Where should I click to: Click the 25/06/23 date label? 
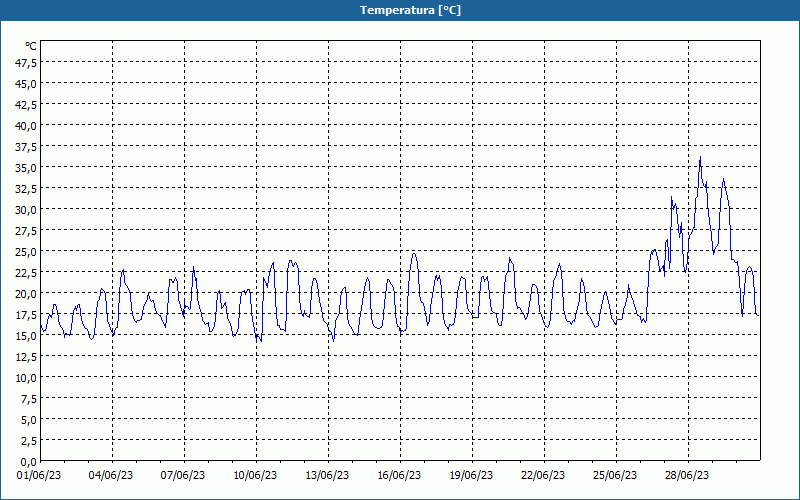[615, 476]
